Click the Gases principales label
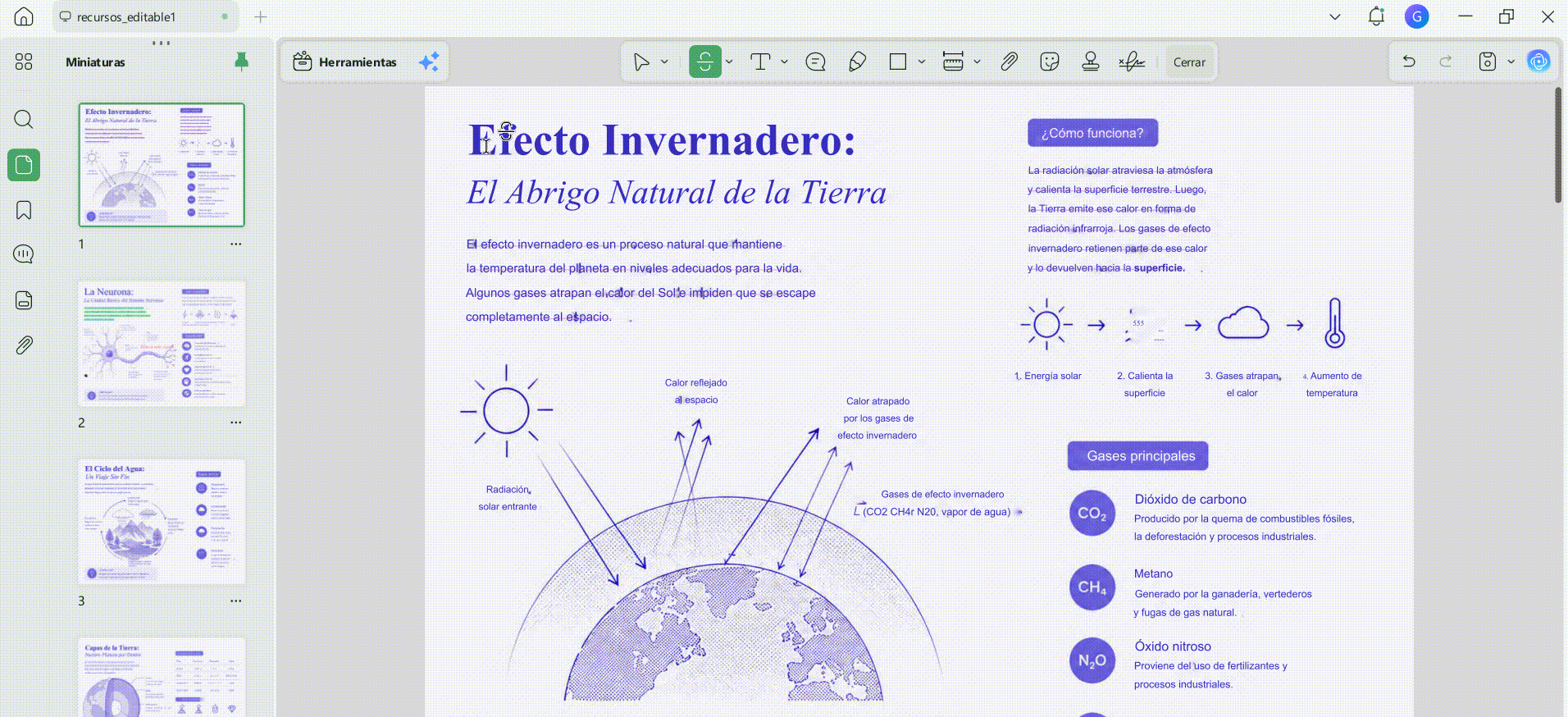Image resolution: width=1568 pixels, height=717 pixels. coord(1137,456)
